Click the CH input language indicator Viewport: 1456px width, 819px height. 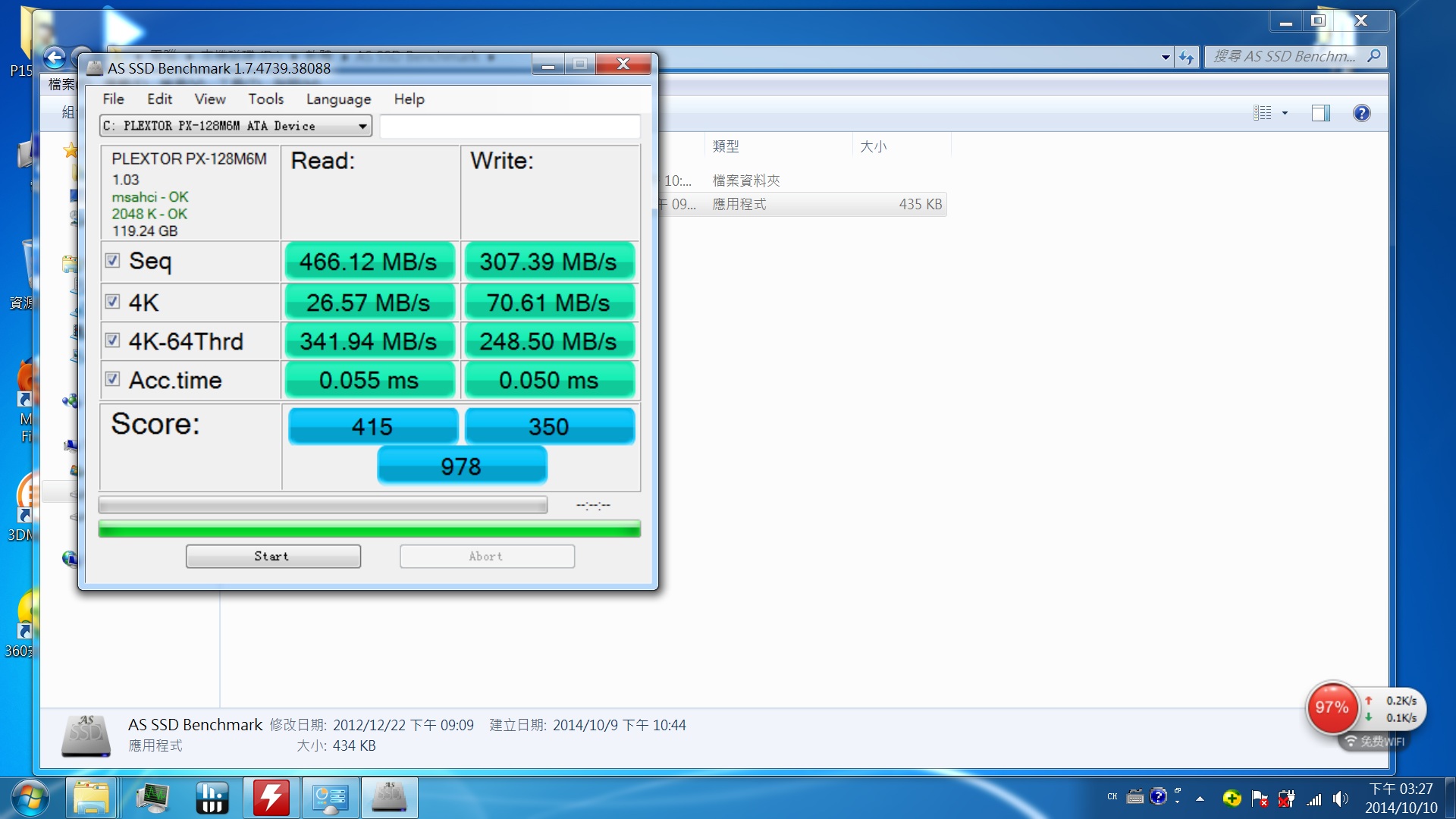click(1112, 797)
